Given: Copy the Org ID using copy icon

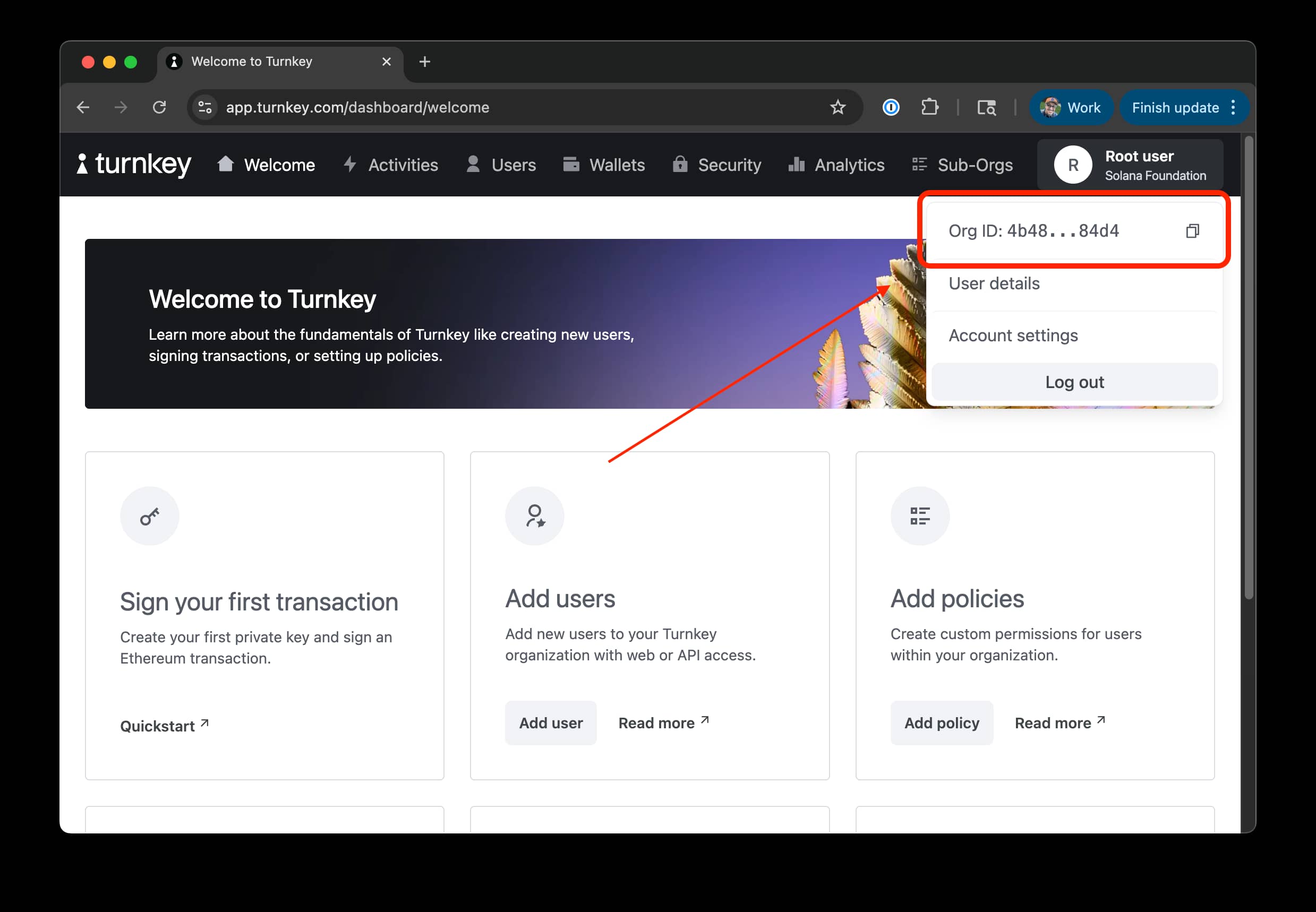Looking at the screenshot, I should (1192, 231).
